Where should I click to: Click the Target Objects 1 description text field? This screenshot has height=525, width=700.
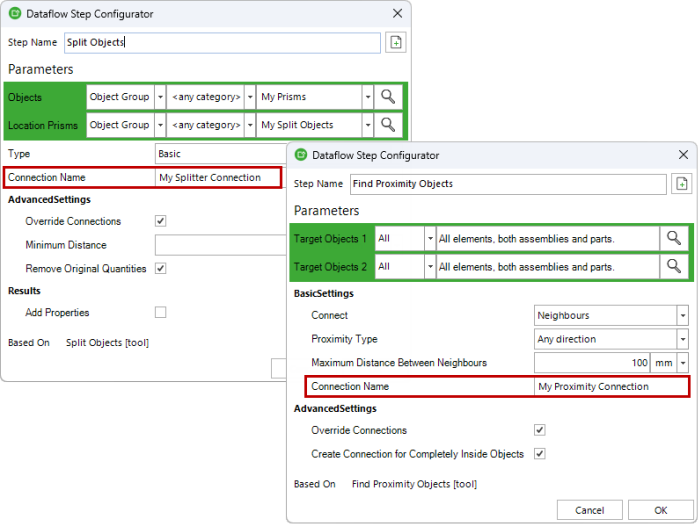548,238
